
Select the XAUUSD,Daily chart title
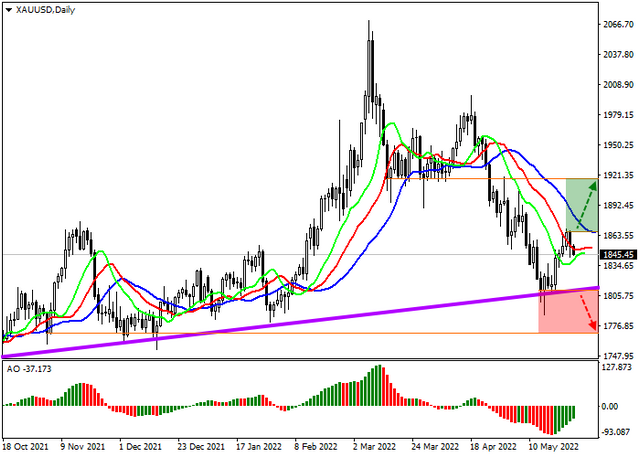pyautogui.click(x=45, y=10)
